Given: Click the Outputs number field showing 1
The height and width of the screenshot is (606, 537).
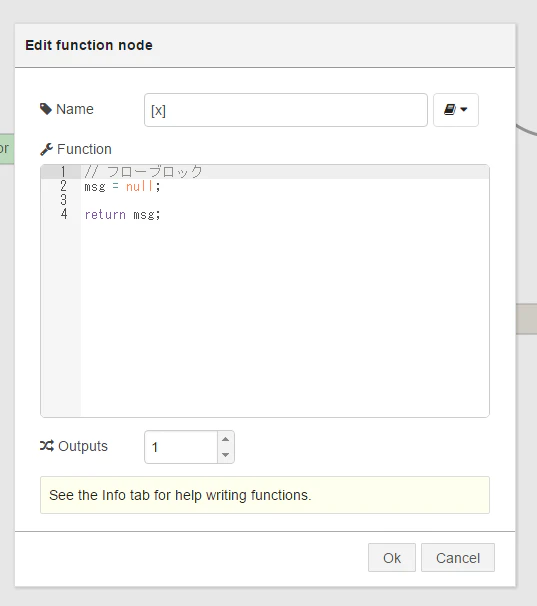Looking at the screenshot, I should pos(181,447).
